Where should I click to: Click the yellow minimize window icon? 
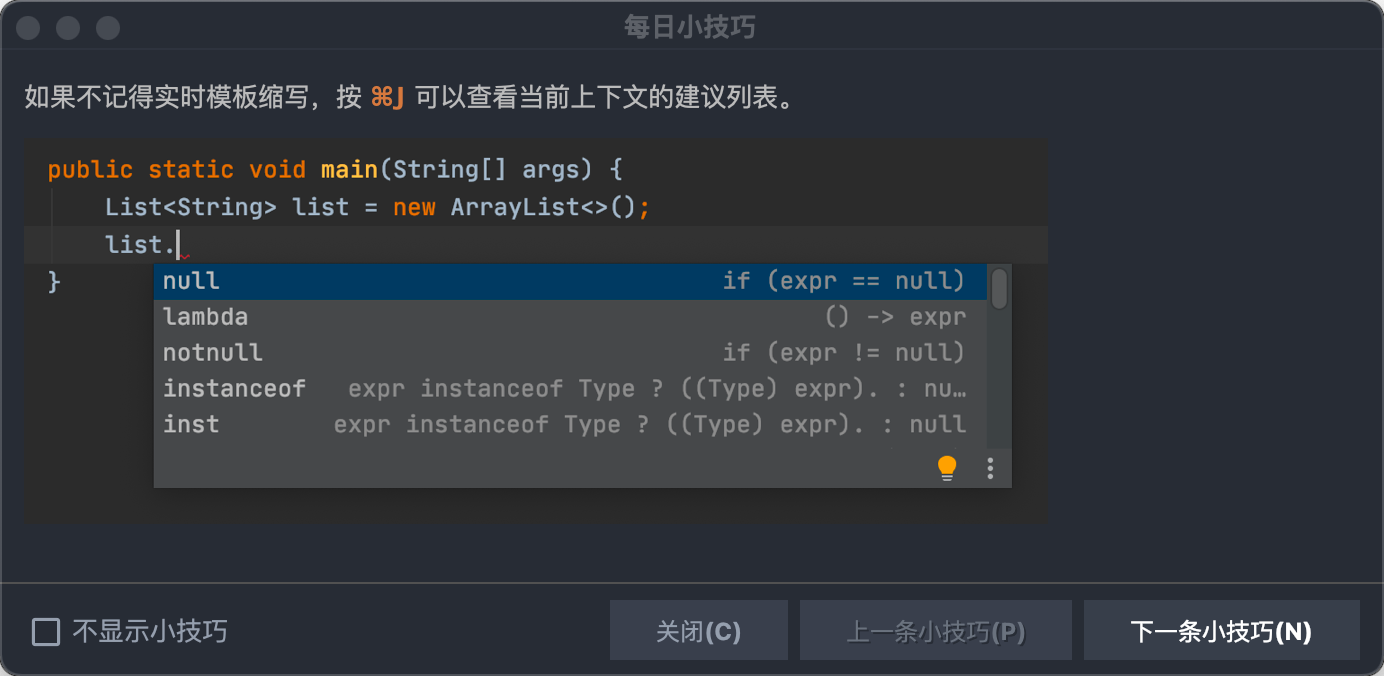[67, 27]
